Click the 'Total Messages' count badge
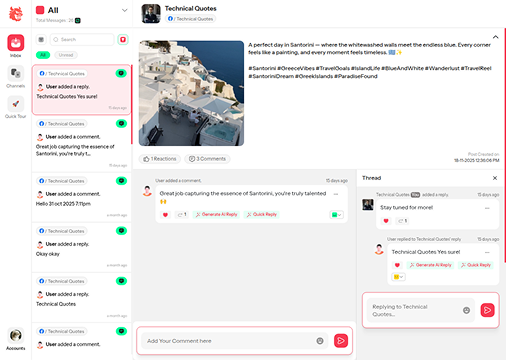The image size is (506, 360). point(78,21)
